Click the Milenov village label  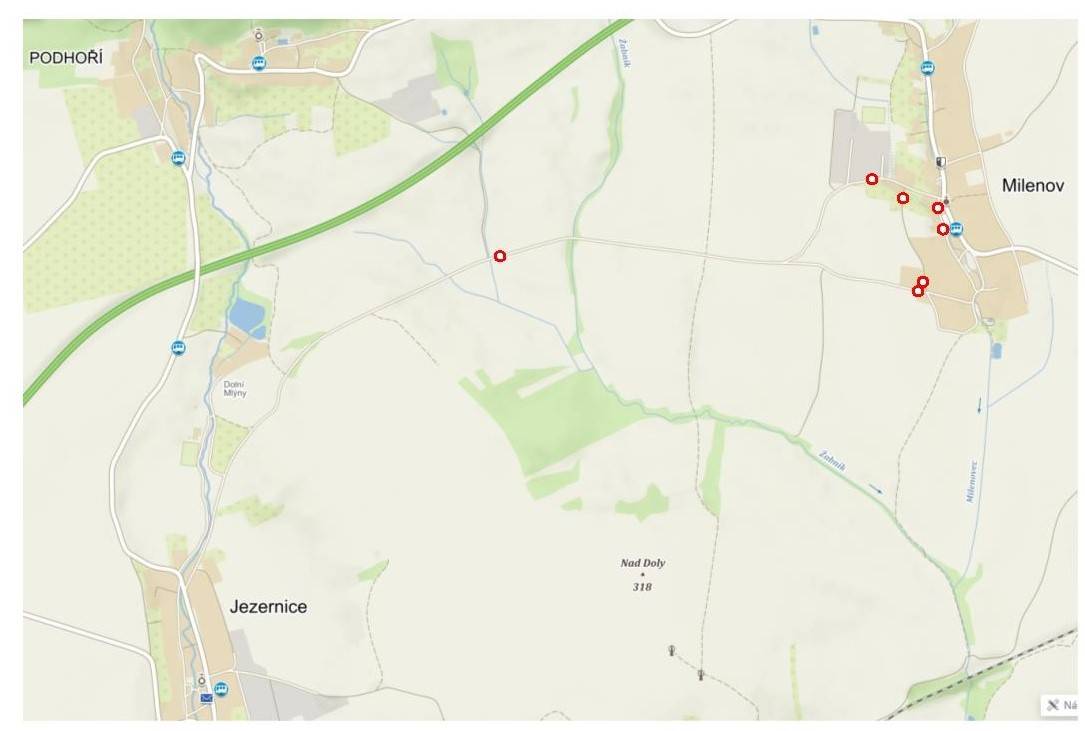click(x=1032, y=186)
